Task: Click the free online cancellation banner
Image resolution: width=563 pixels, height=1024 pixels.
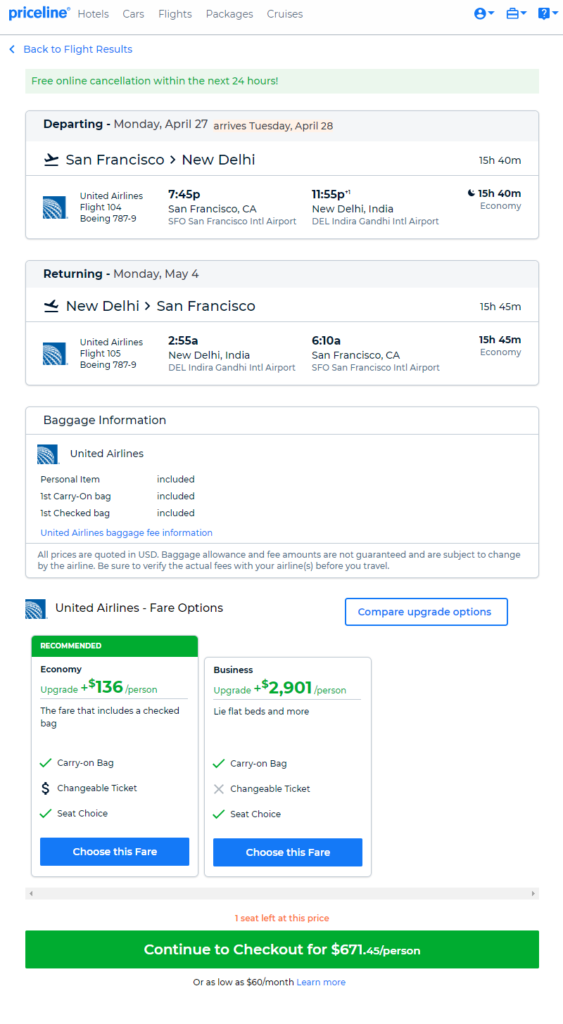Action: [x=282, y=81]
